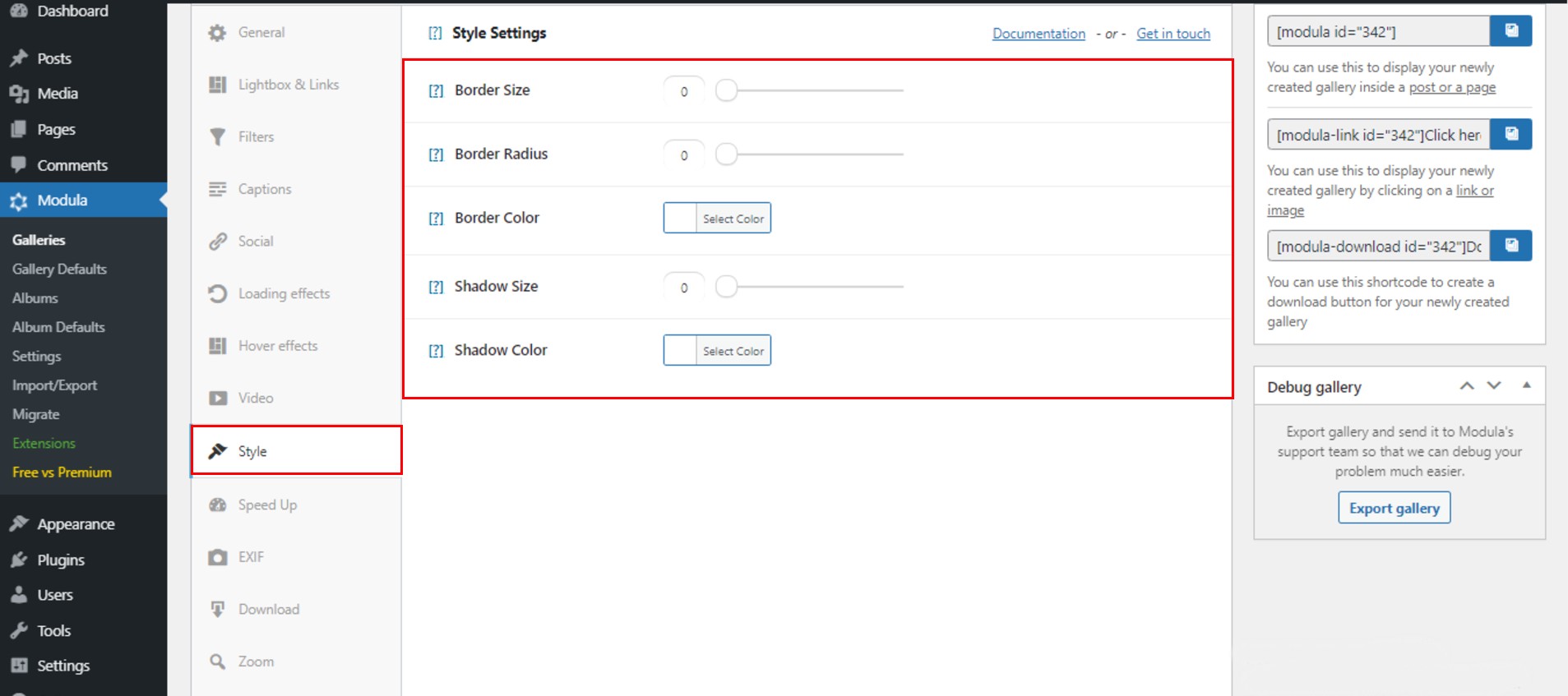Viewport: 1568px width, 696px height.
Task: Open the Documentation link
Action: 1038,34
